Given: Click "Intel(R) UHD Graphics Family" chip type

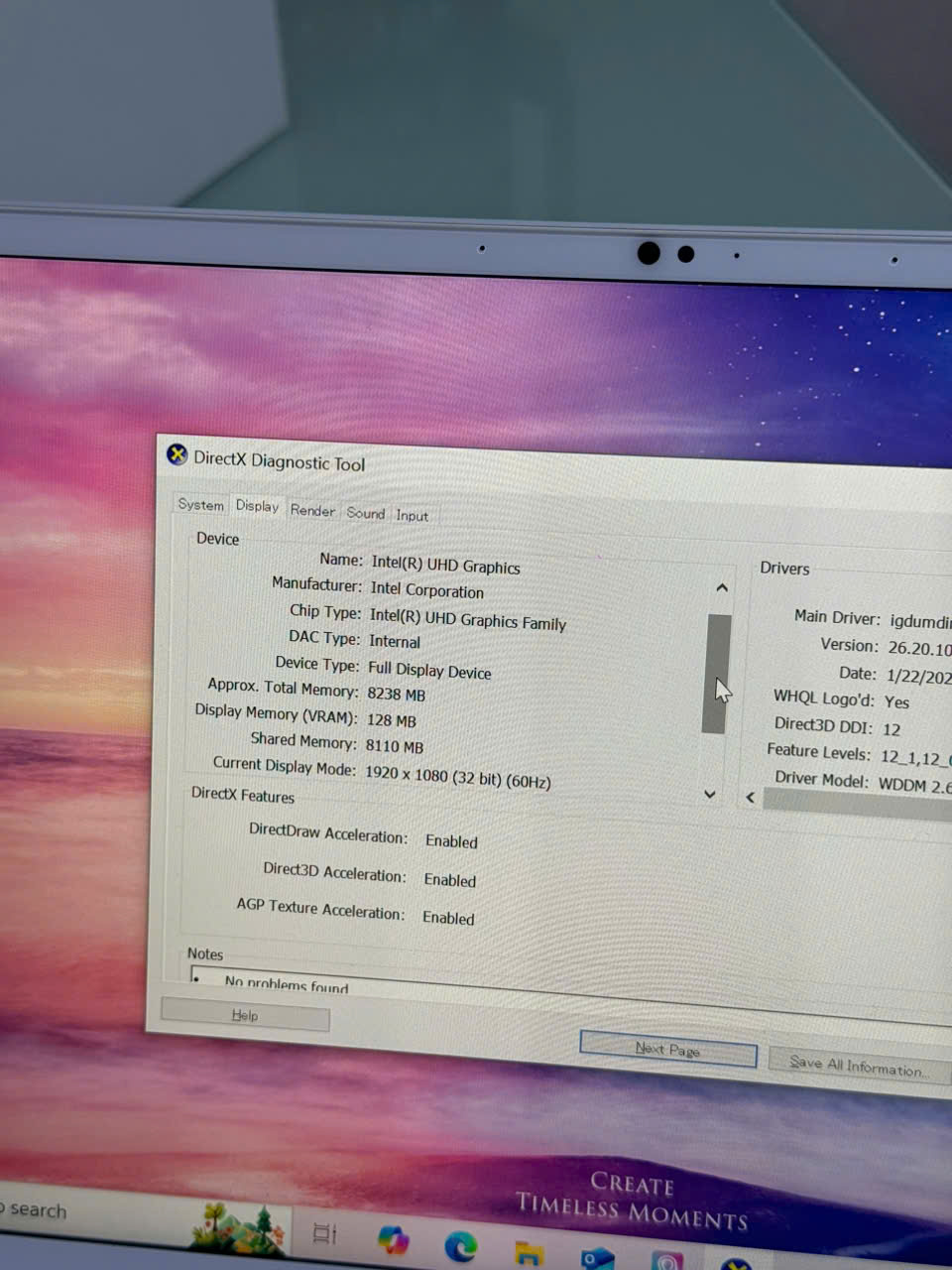Looking at the screenshot, I should coord(467,619).
